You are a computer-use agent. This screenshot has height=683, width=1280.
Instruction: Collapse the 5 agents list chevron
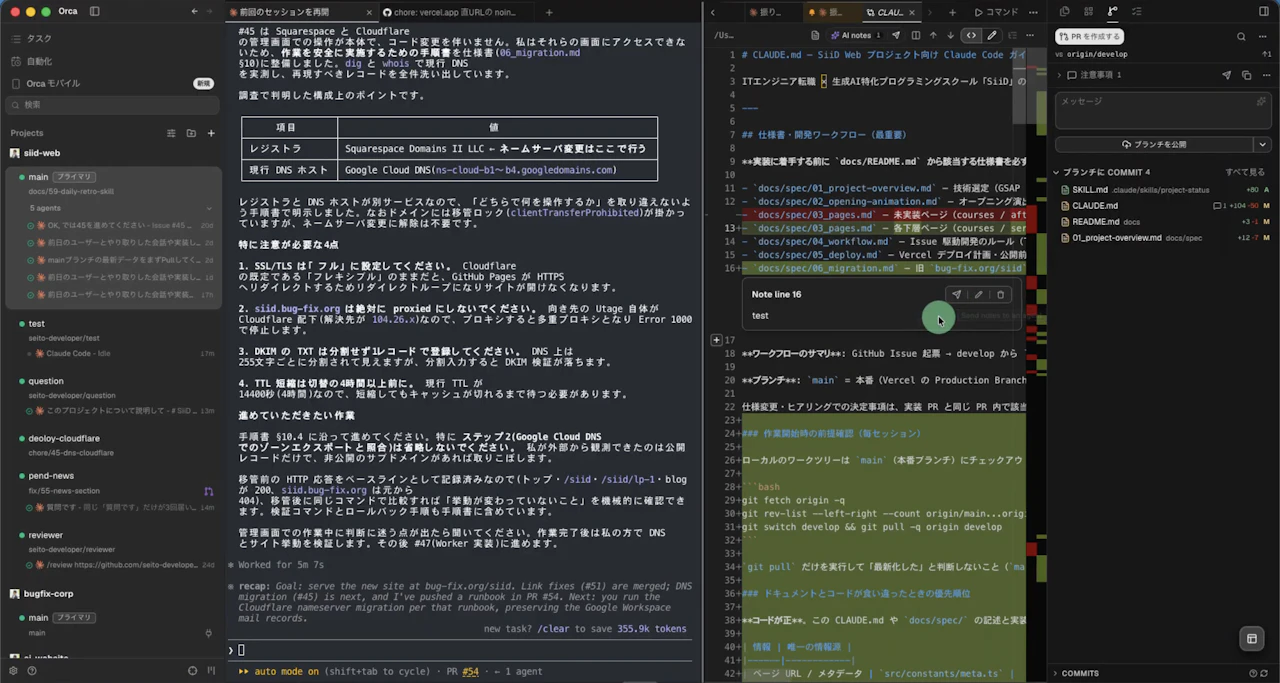coord(209,208)
